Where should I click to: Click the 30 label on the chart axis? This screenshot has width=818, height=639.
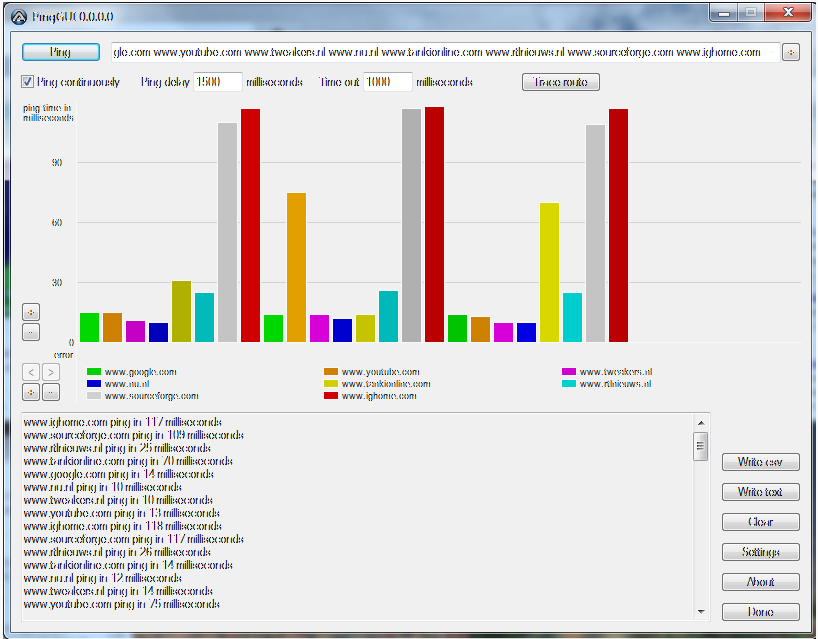pos(57,283)
